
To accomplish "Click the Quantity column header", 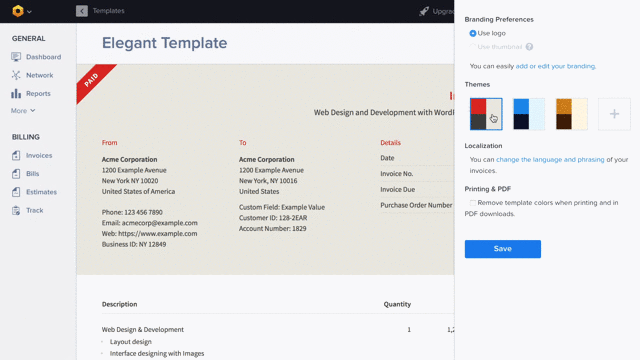I will 397,304.
